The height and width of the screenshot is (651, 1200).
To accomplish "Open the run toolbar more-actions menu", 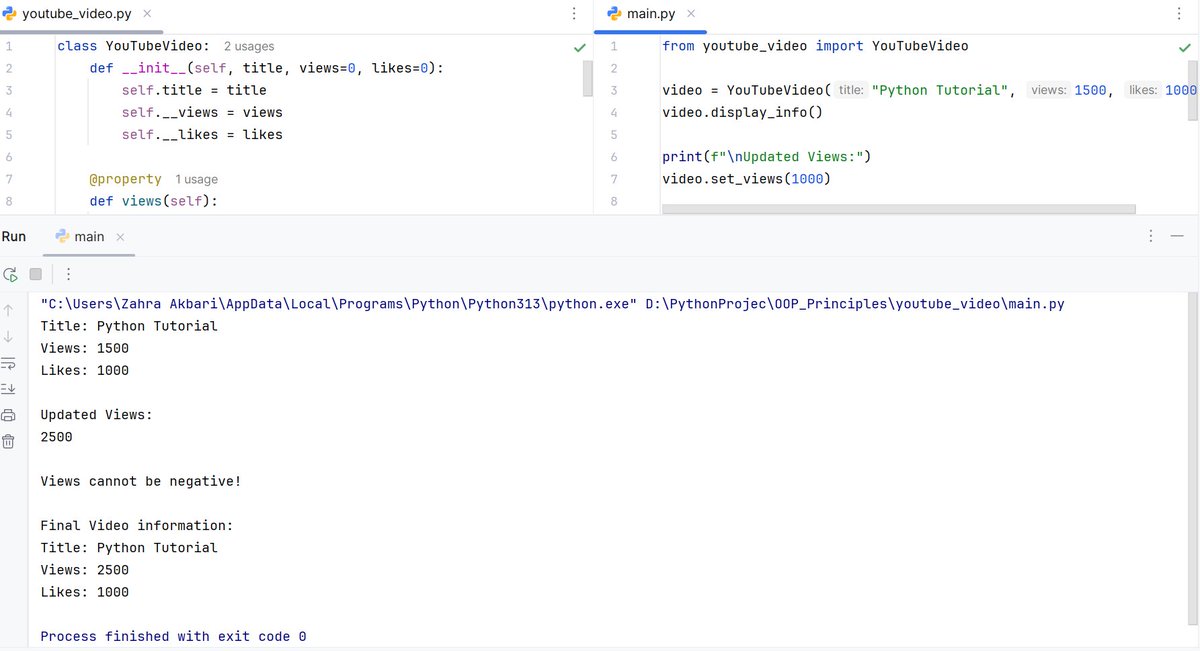I will pyautogui.click(x=68, y=274).
